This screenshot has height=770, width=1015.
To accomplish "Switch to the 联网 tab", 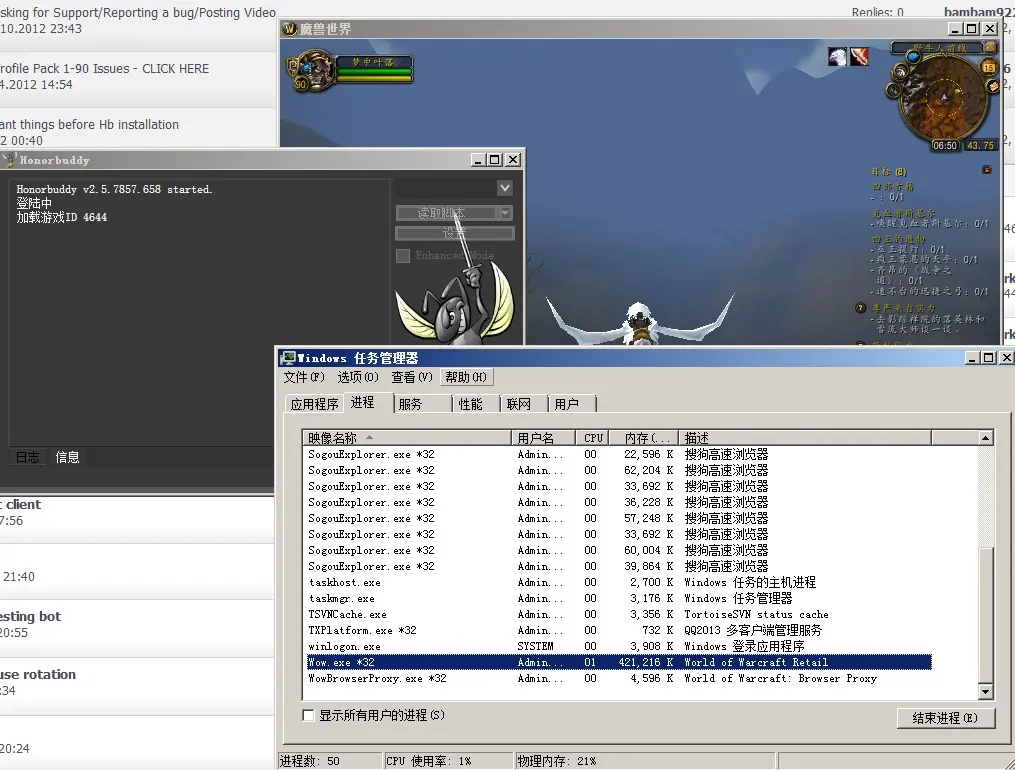I will 524,404.
